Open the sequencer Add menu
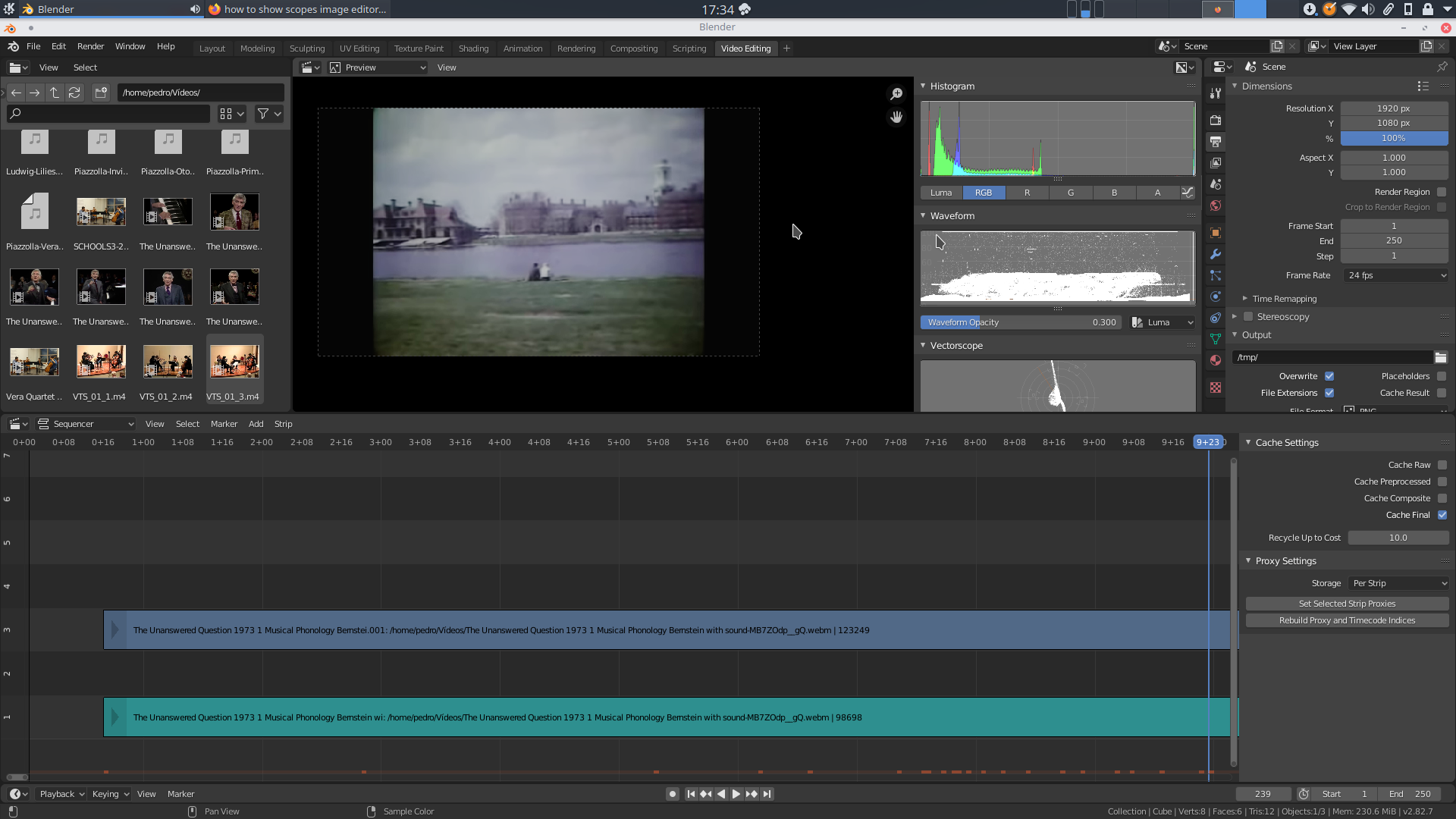This screenshot has height=819, width=1456. click(256, 424)
